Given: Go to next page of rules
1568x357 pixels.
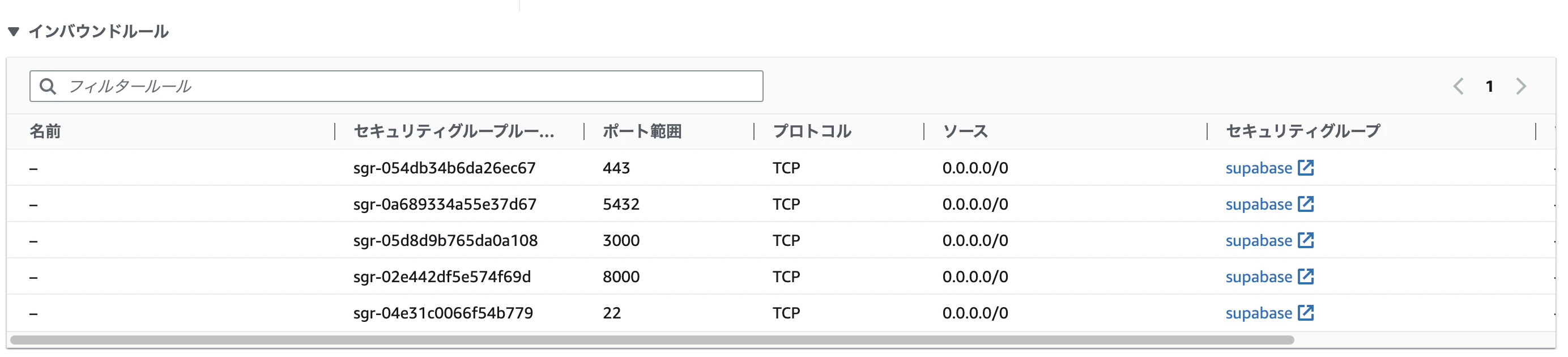Looking at the screenshot, I should [1521, 87].
